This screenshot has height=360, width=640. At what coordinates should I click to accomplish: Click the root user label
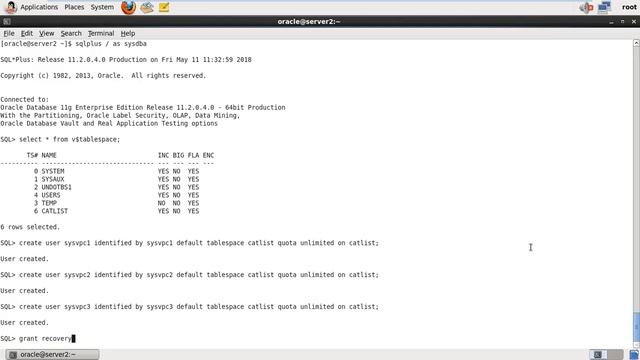tap(629, 7)
